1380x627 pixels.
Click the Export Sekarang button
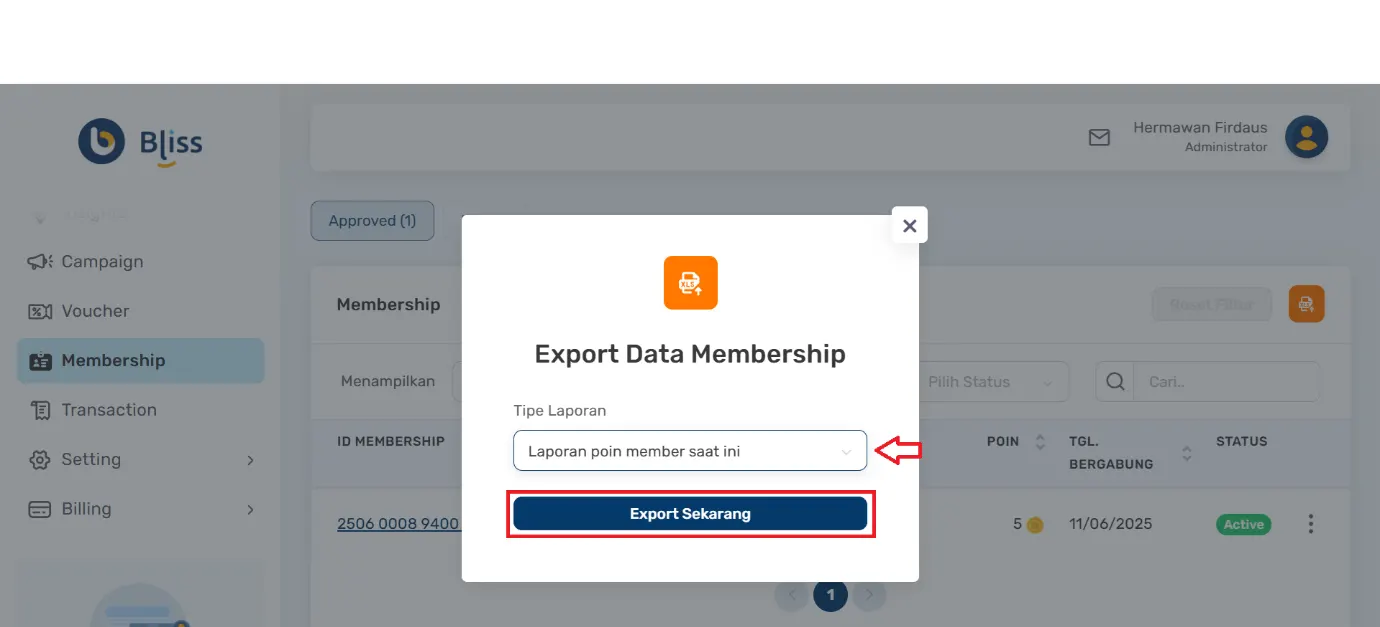689,513
